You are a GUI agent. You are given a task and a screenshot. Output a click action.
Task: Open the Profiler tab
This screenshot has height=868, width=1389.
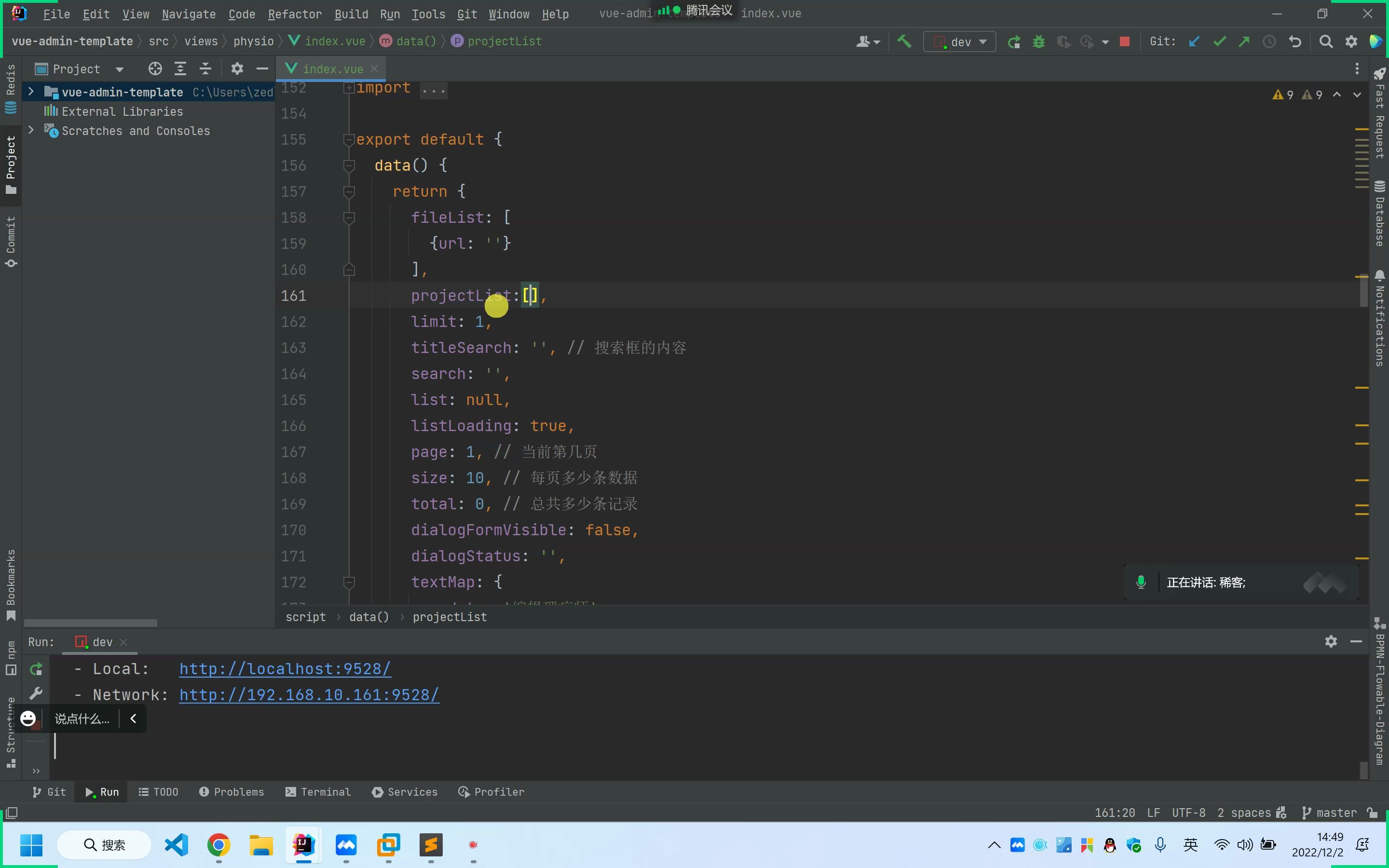click(x=491, y=792)
